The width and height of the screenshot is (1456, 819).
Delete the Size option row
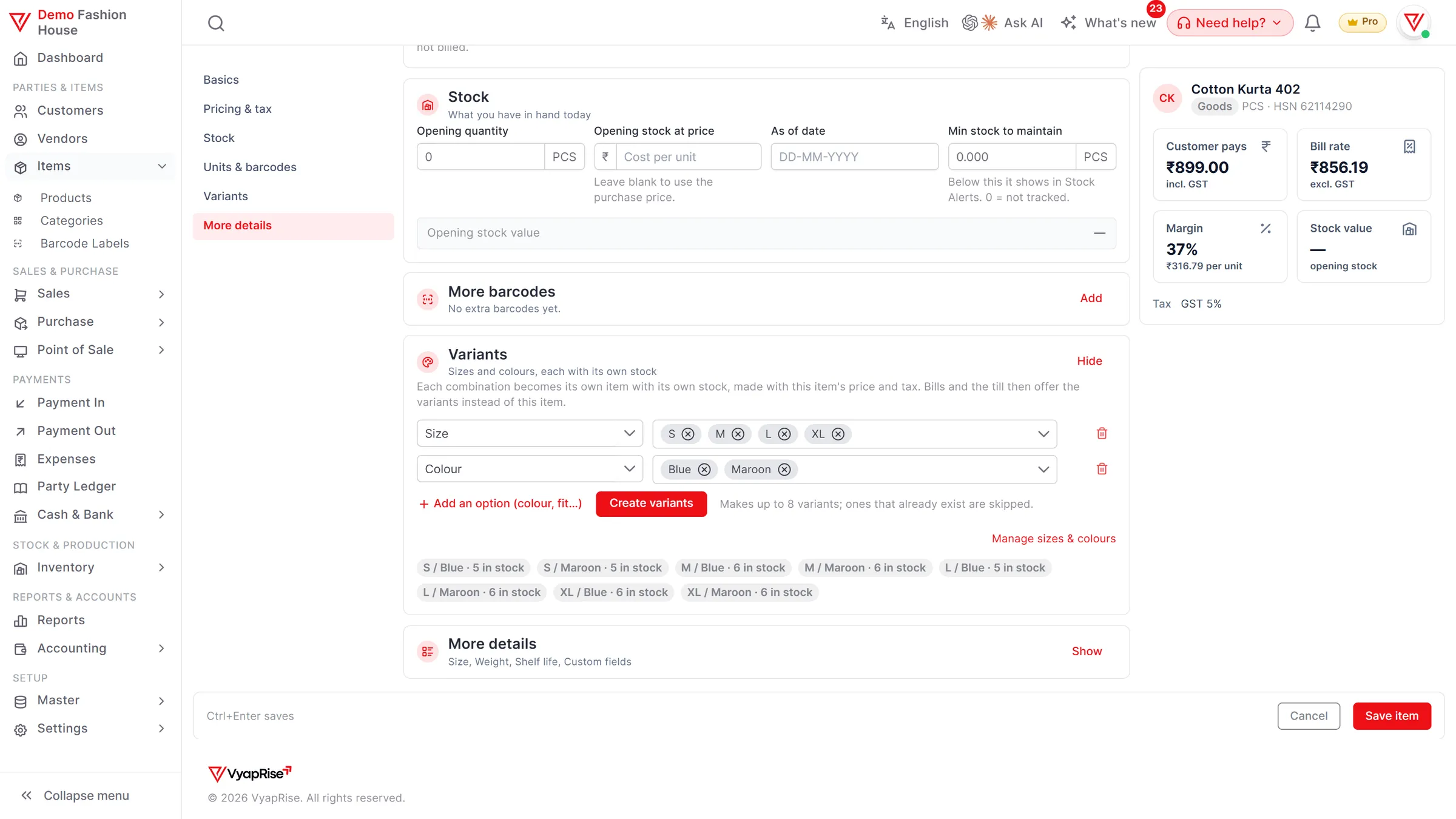(x=1102, y=433)
